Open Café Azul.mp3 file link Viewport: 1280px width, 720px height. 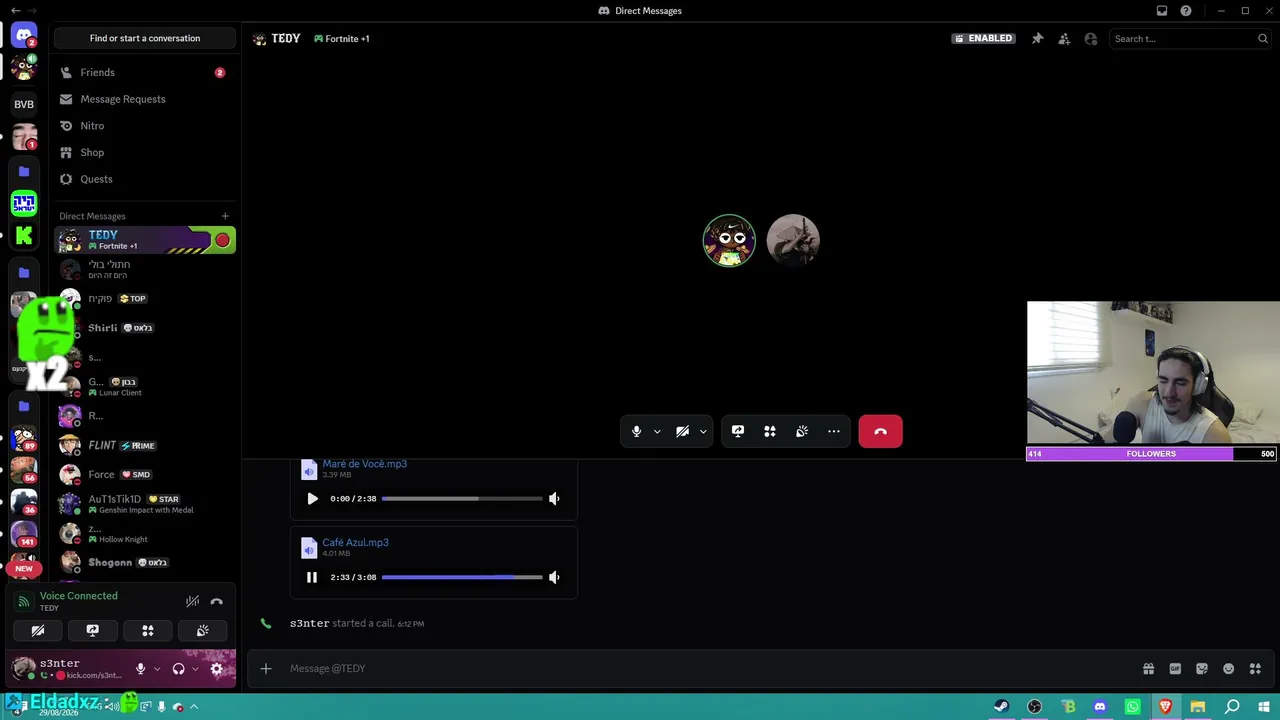pyautogui.click(x=355, y=542)
